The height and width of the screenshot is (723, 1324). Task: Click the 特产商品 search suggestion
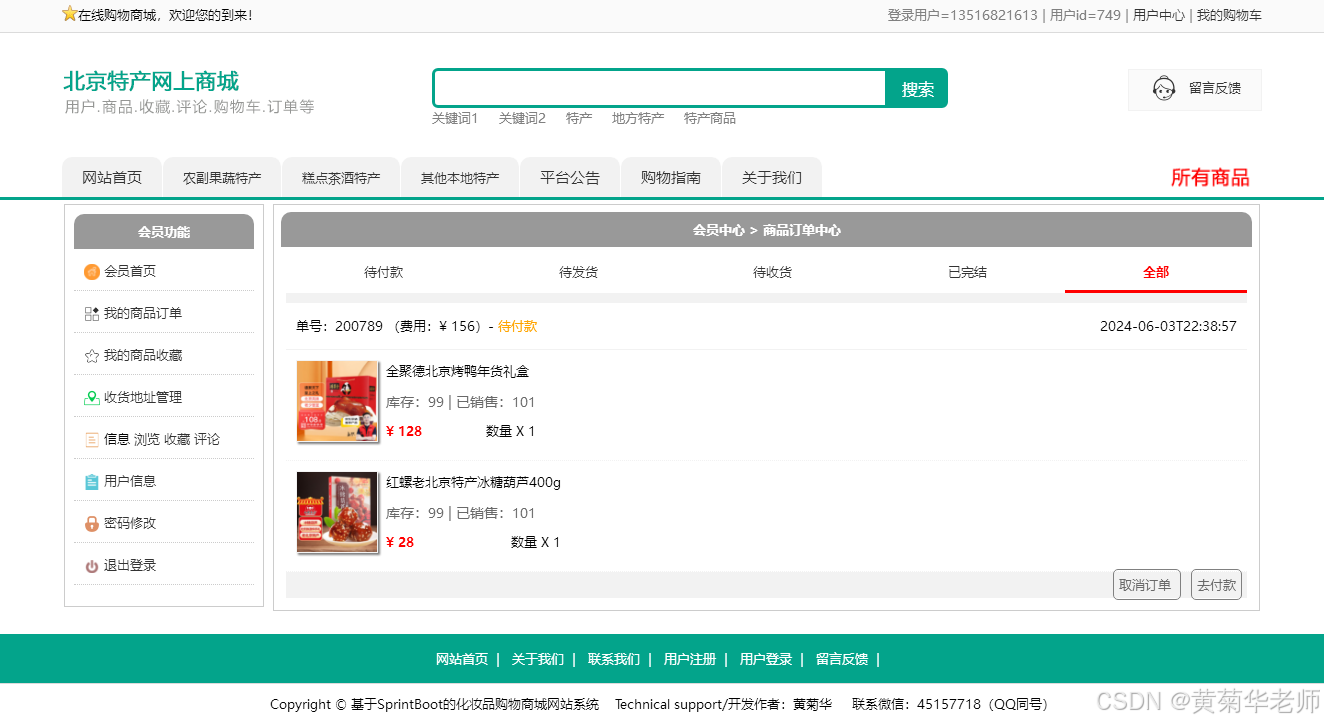(x=710, y=118)
